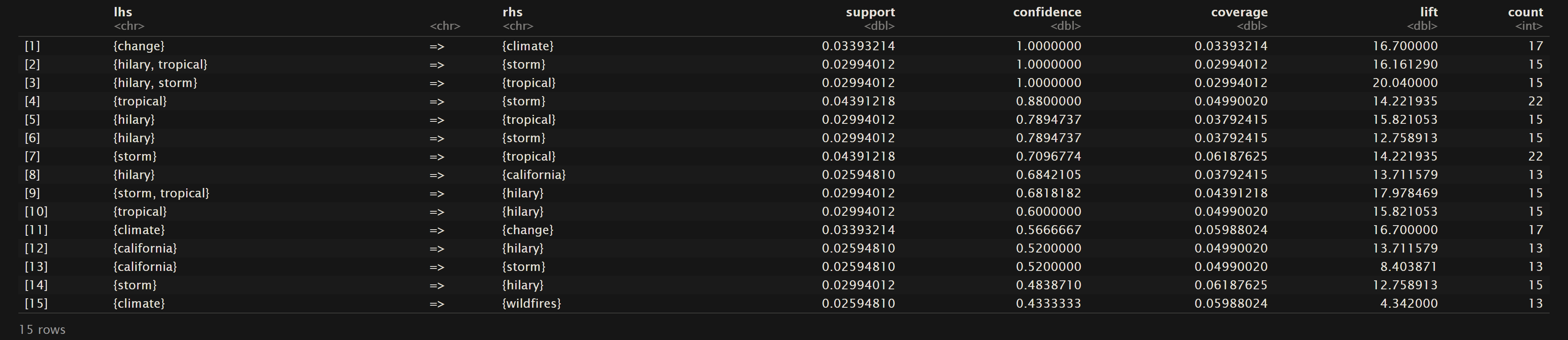Viewport: 1568px width, 340px height.
Task: Click lift value 20.040000
Action: [x=1405, y=83]
